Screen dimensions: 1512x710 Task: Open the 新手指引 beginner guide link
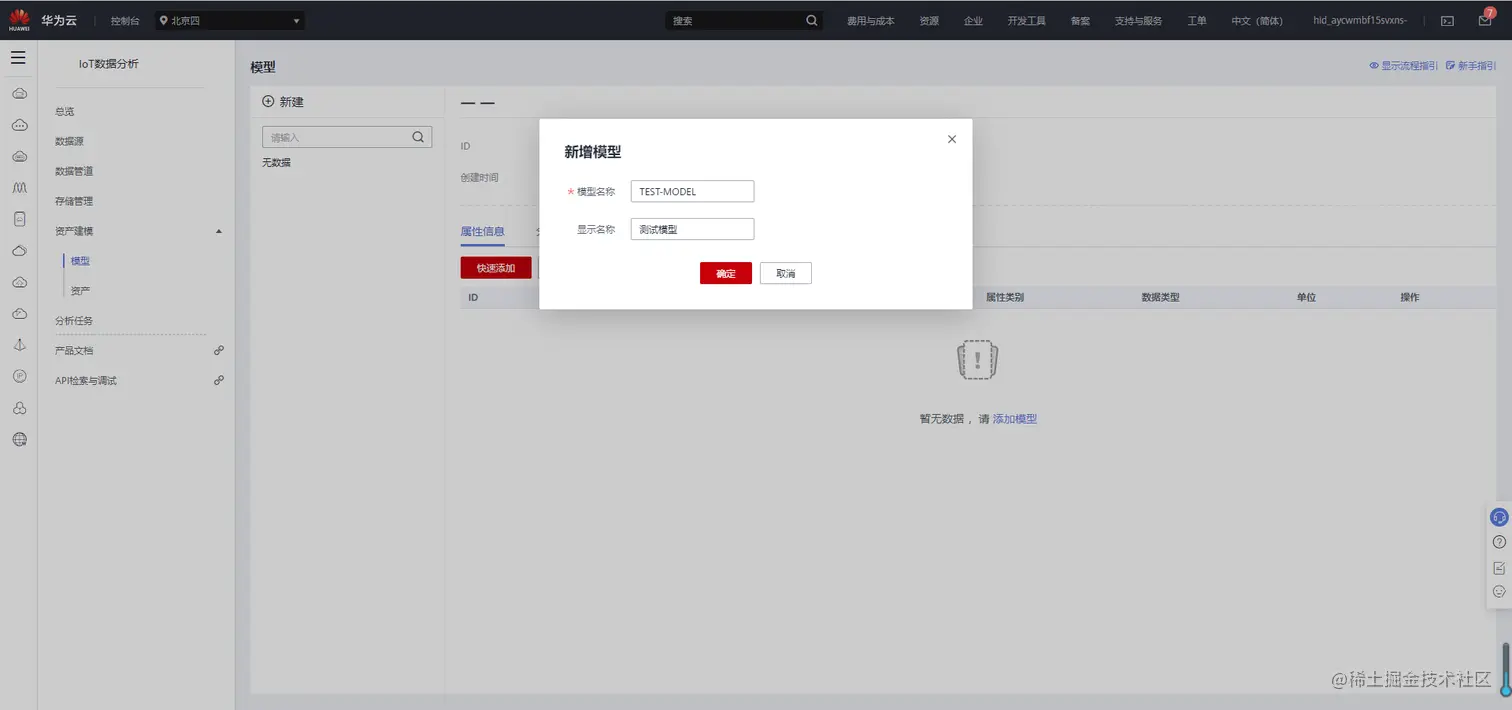click(1471, 66)
